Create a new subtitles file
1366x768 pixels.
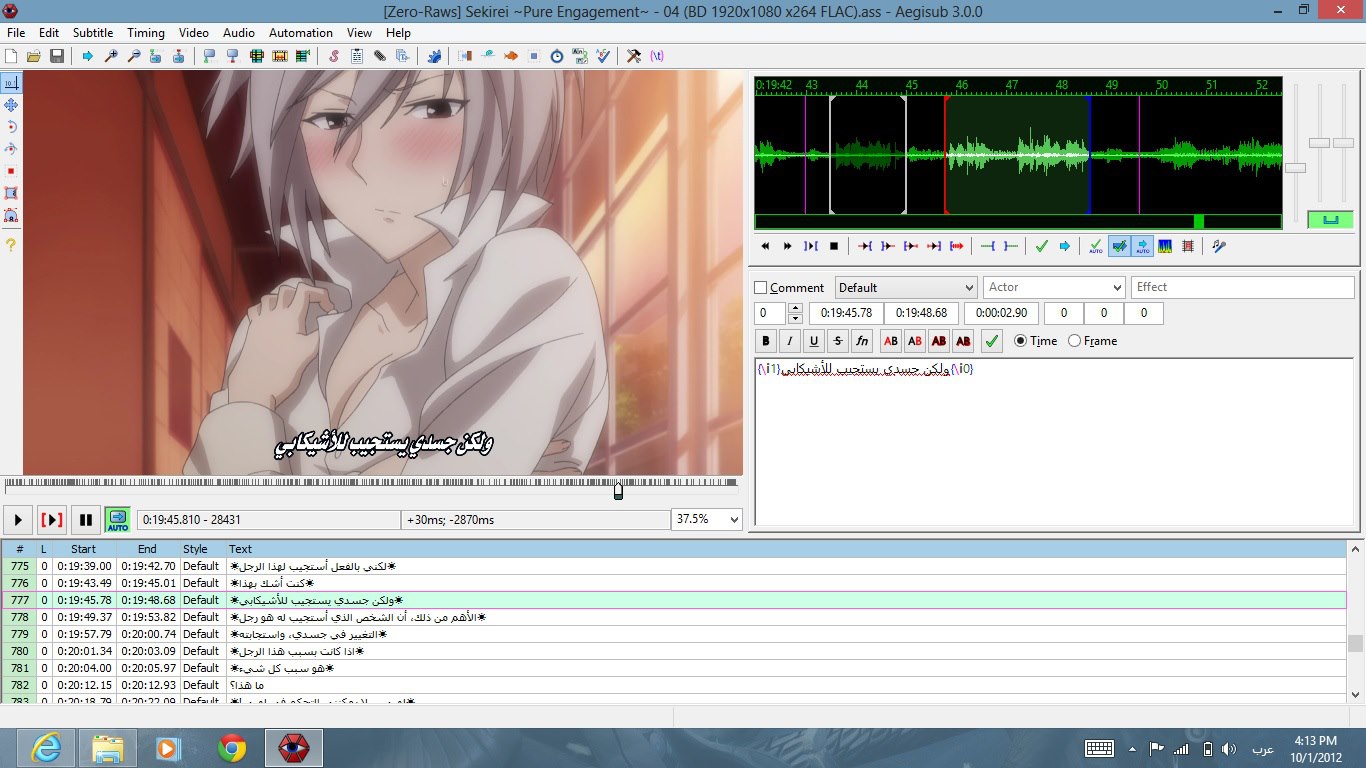[x=11, y=56]
